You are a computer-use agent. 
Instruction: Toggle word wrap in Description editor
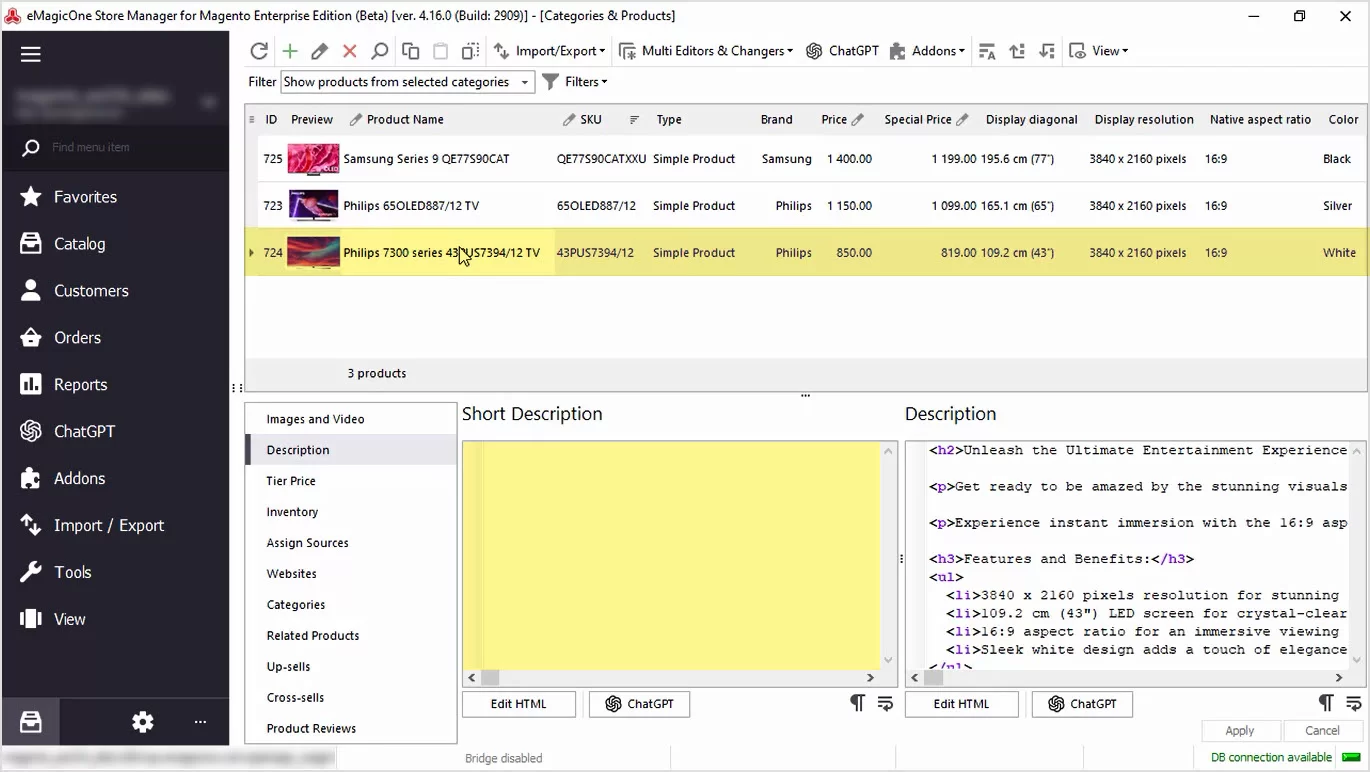1354,703
